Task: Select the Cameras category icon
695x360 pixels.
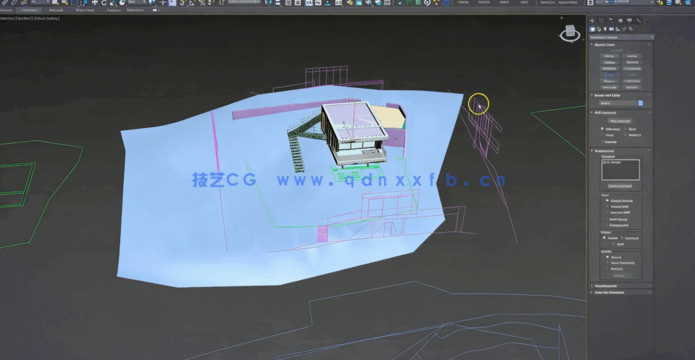Action: tap(611, 29)
